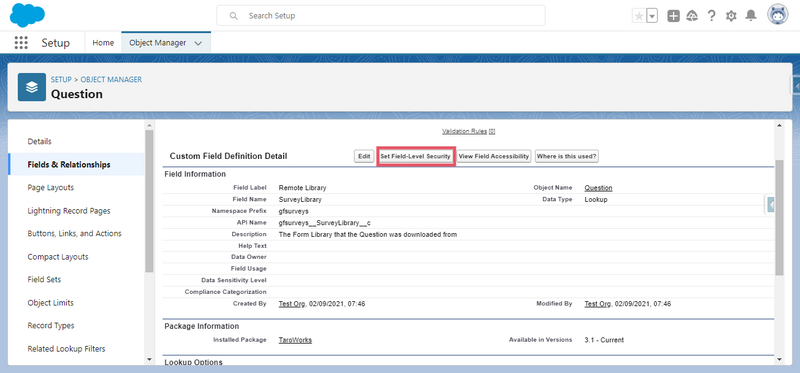
Task: Click main panel scrollbar up arrow
Action: click(779, 126)
